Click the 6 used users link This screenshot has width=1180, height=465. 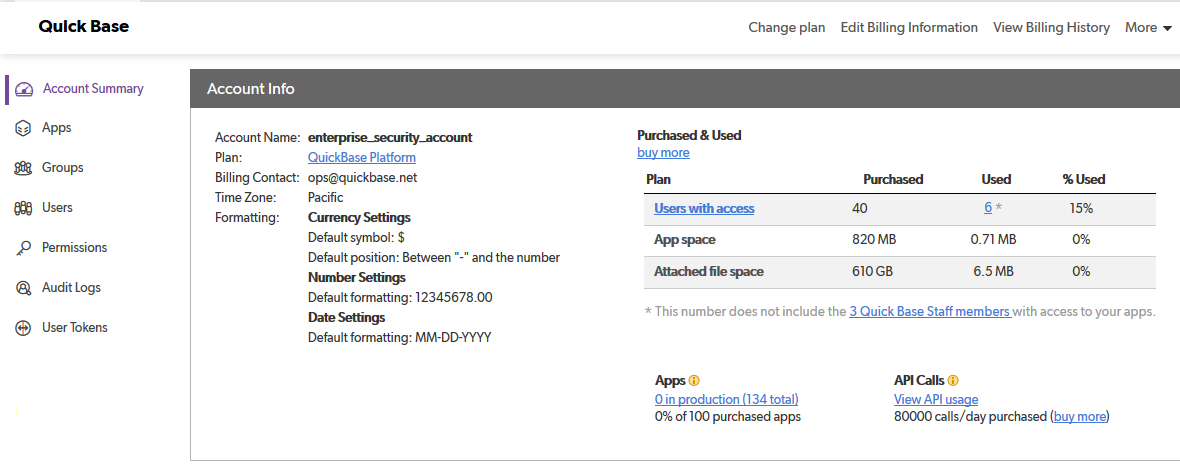coord(987,208)
